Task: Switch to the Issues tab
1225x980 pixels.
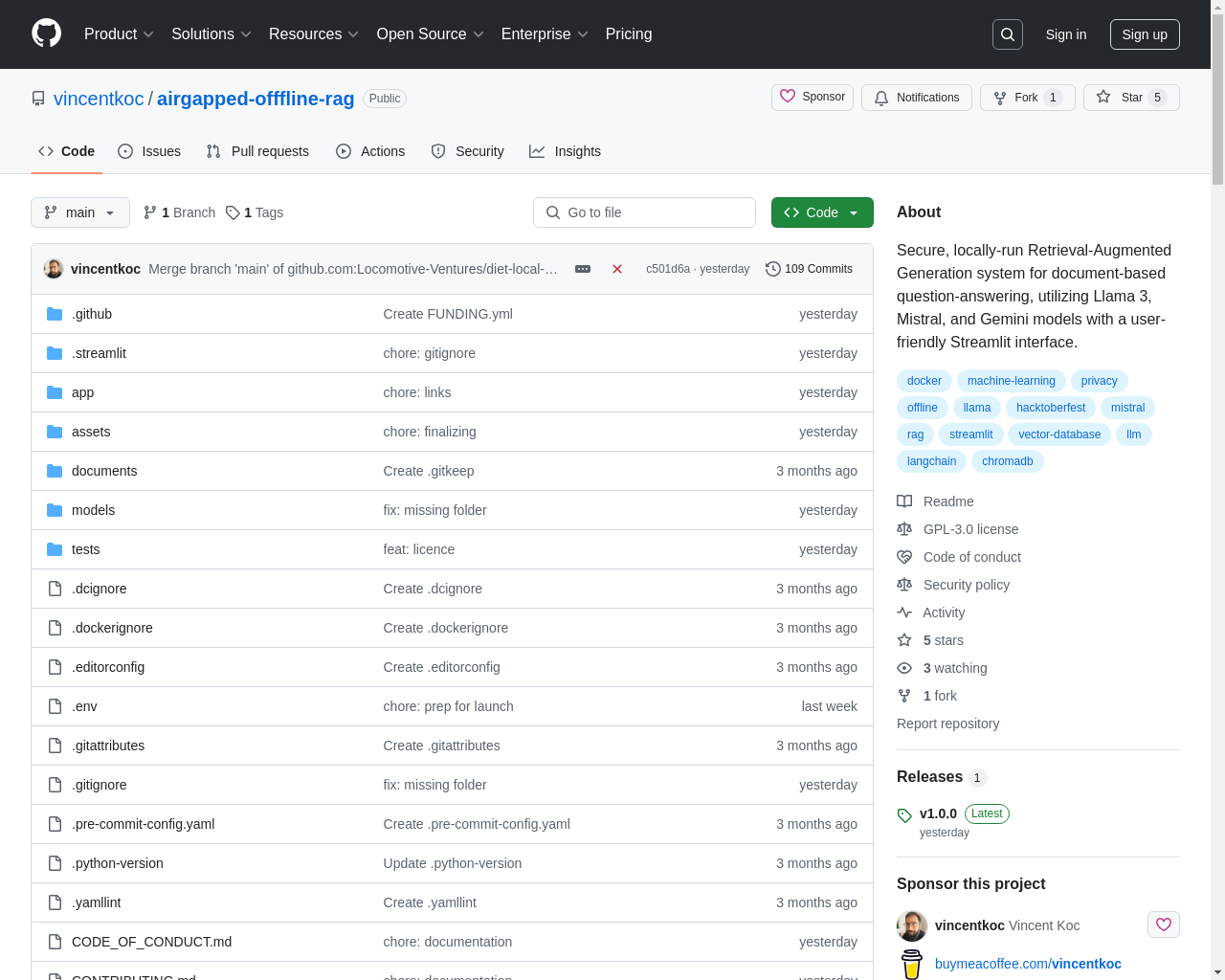Action: 149,151
